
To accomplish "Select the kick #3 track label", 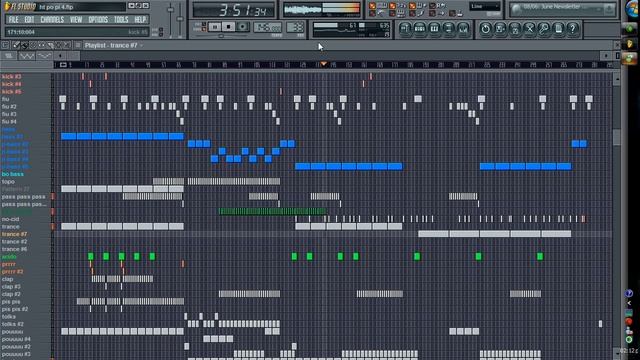I will pos(11,76).
